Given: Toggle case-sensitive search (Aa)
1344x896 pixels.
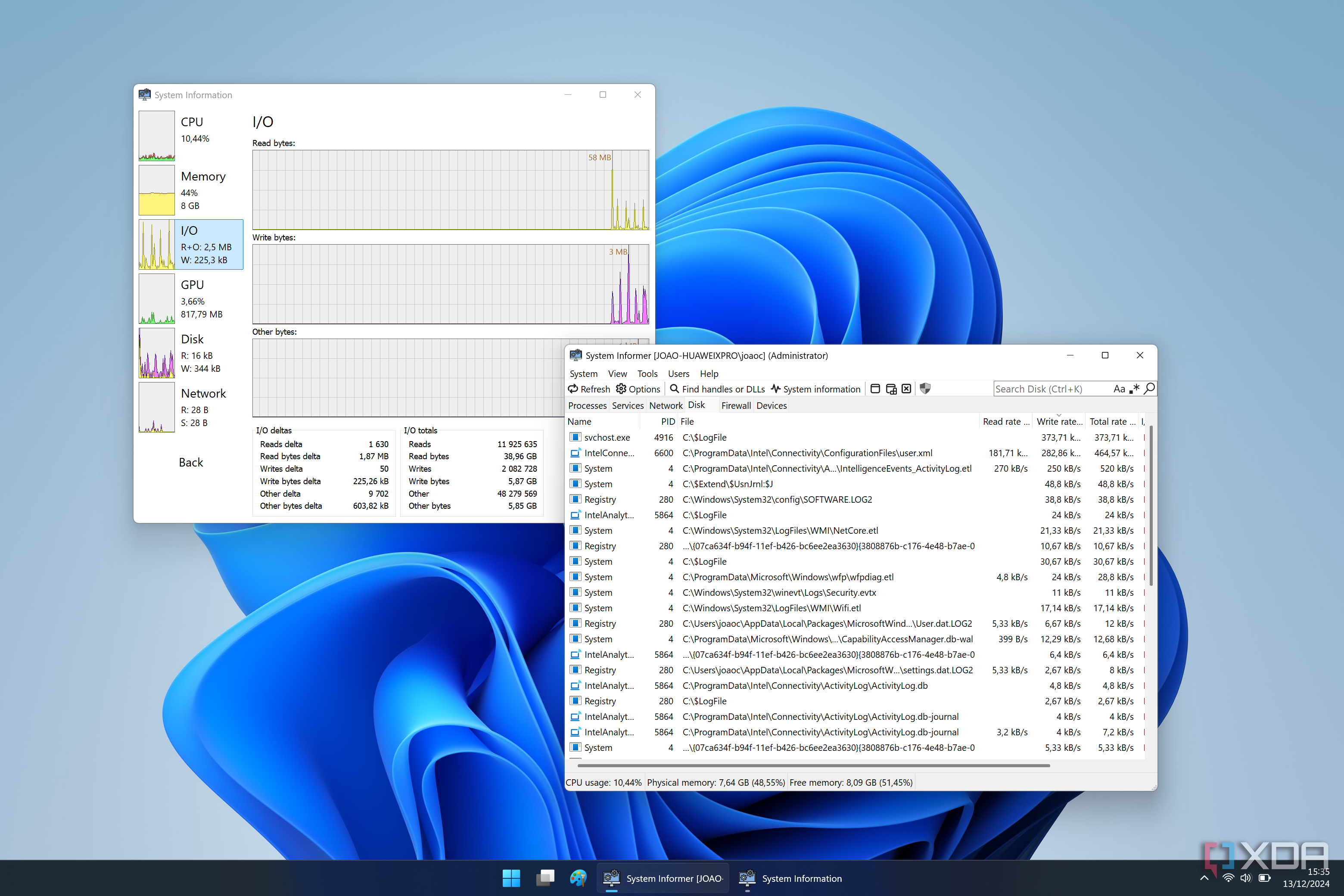Looking at the screenshot, I should click(x=1119, y=389).
